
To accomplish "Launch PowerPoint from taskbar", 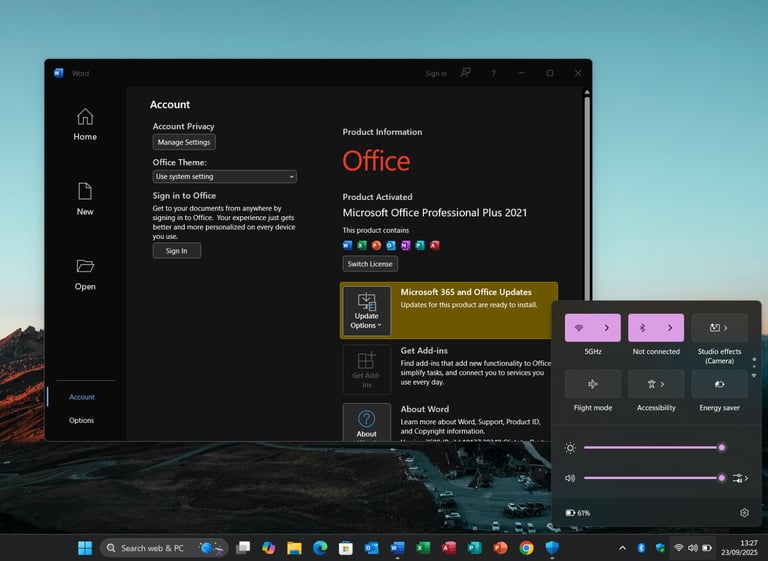I will pyautogui.click(x=501, y=548).
